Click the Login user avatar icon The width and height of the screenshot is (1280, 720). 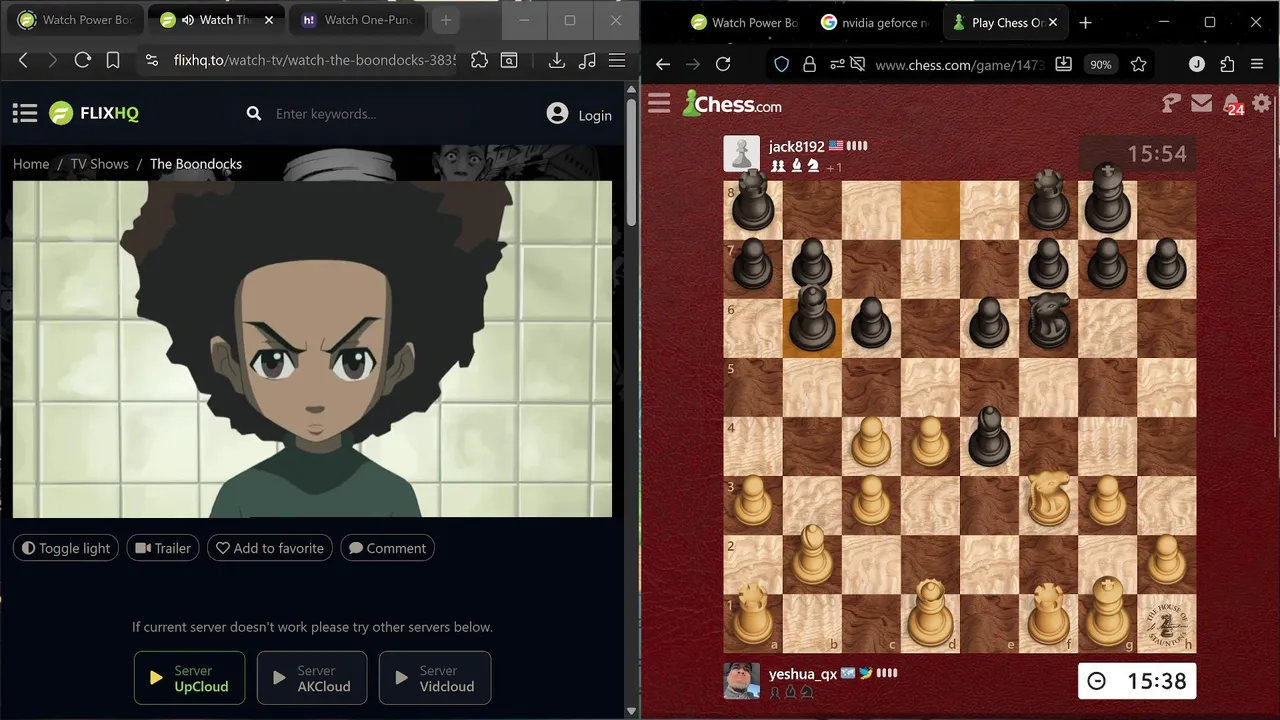tap(557, 114)
